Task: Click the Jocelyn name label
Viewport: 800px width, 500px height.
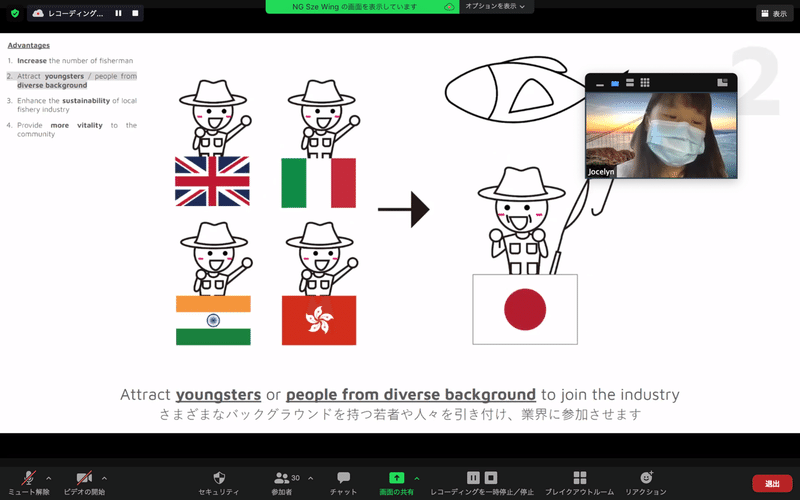Action: [x=601, y=172]
